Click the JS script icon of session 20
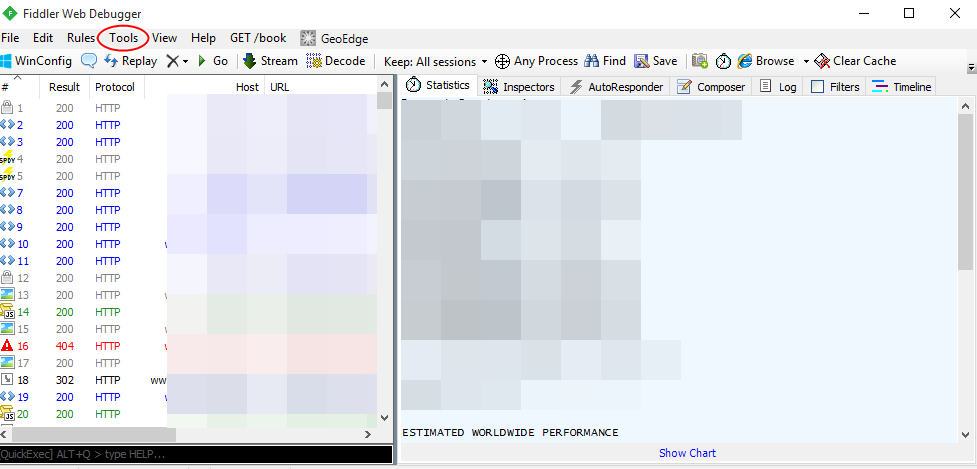 pyautogui.click(x=7, y=414)
